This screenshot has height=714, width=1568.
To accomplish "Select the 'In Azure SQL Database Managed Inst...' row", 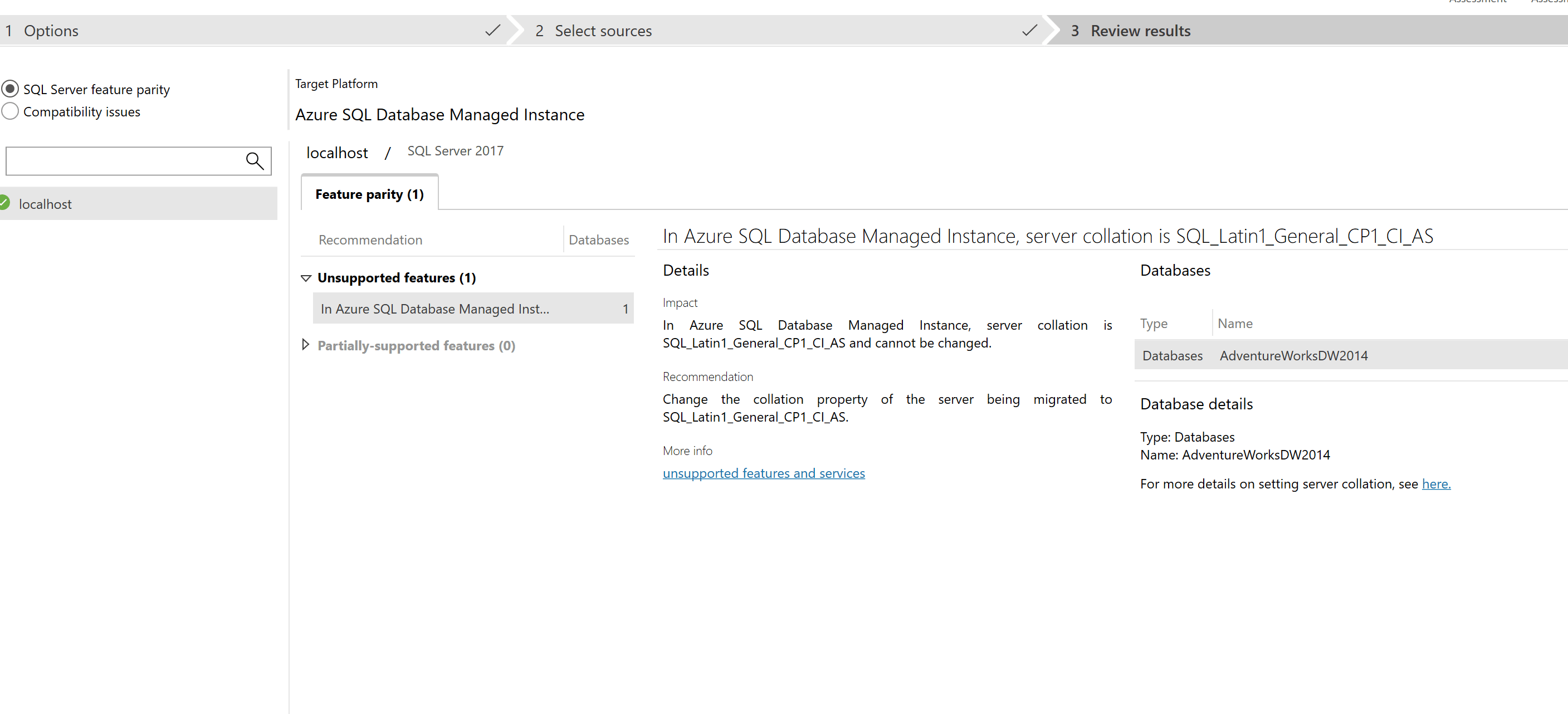I will click(473, 308).
